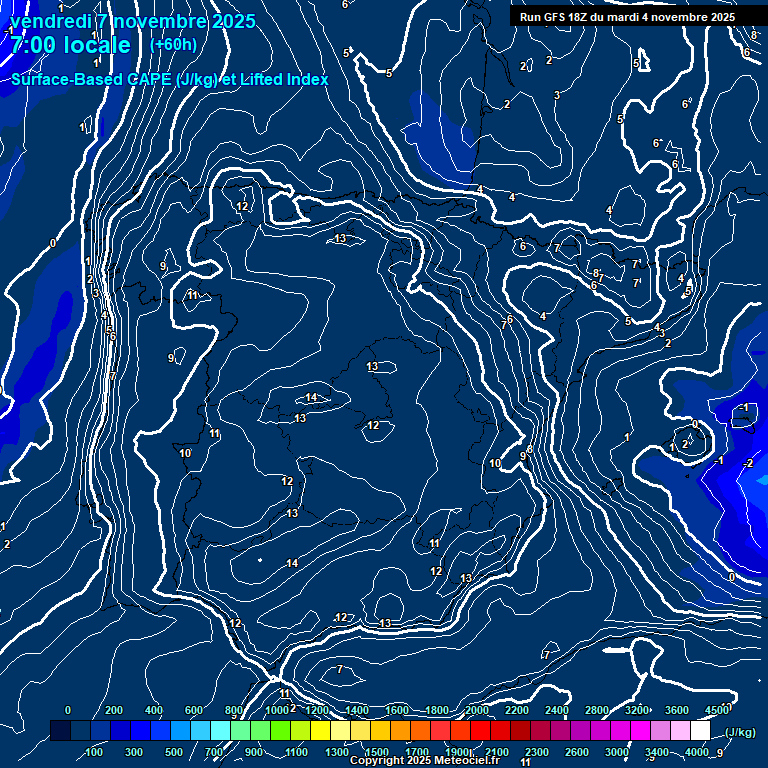Click the legend value '1500'

click(377, 752)
